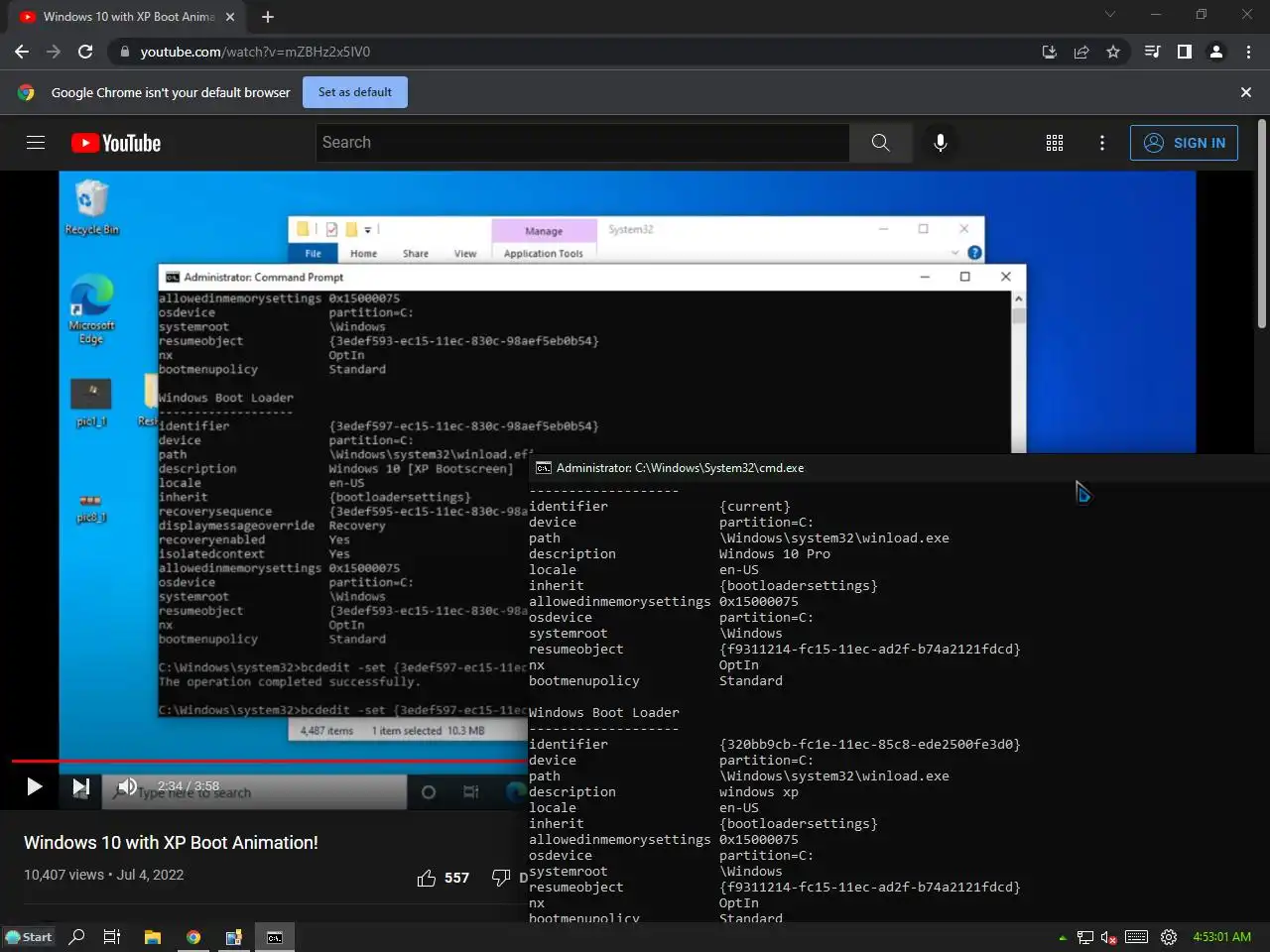The width and height of the screenshot is (1270, 952).
Task: Open the Chrome profile avatar
Action: 1215,52
